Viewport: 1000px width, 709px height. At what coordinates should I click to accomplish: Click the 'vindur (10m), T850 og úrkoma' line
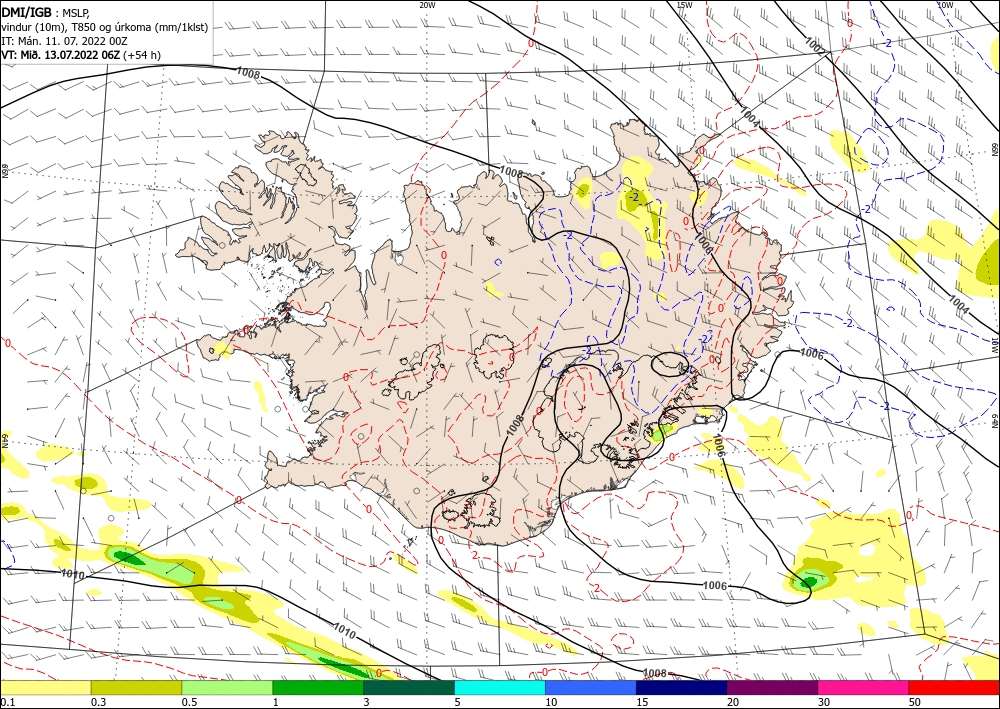pyautogui.click(x=105, y=27)
